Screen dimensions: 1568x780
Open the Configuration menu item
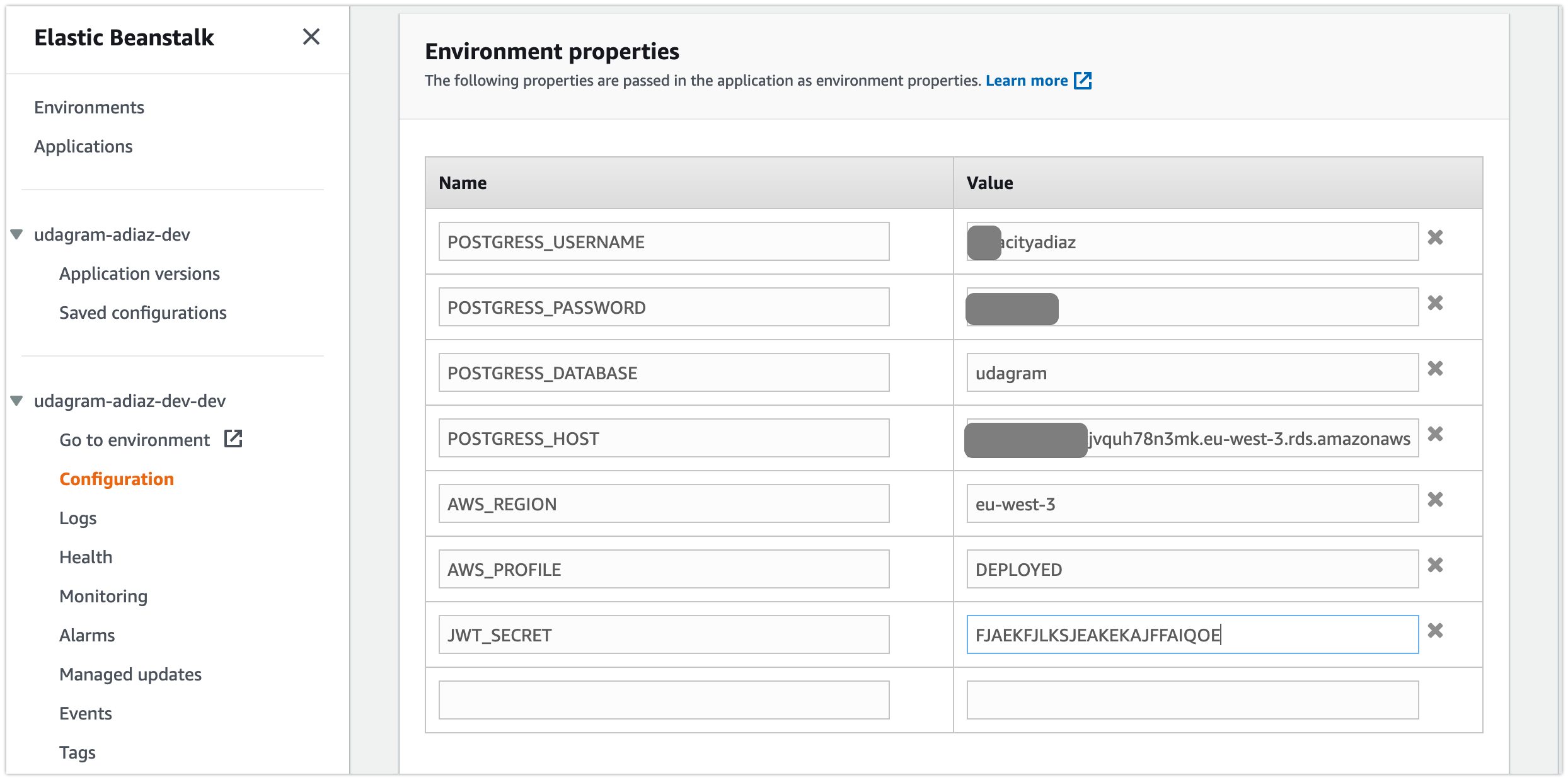117,479
